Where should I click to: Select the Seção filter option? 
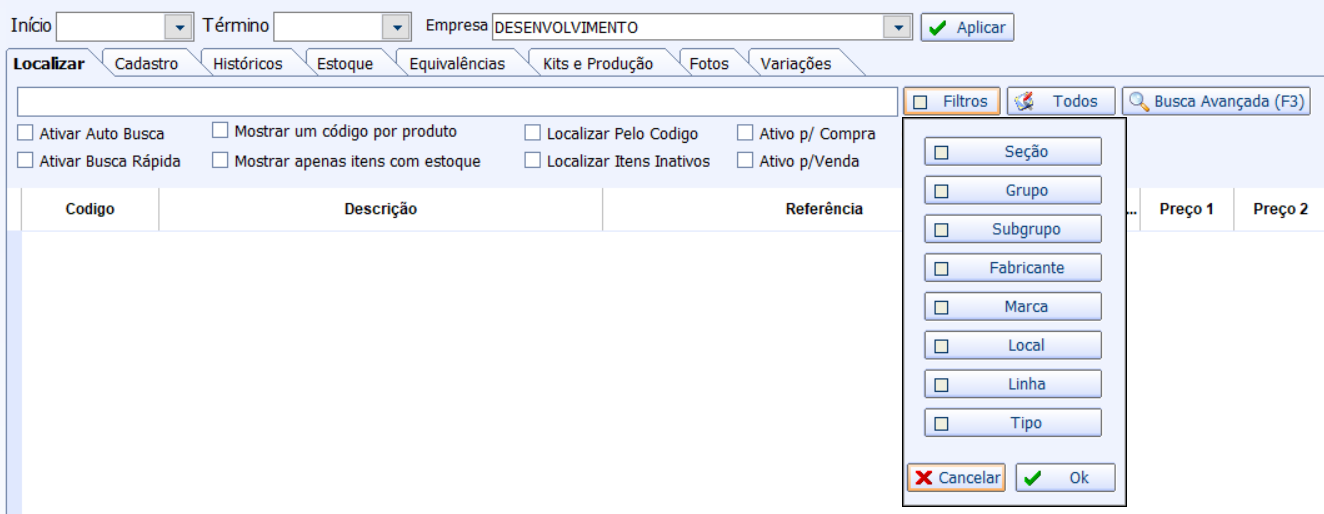1012,152
